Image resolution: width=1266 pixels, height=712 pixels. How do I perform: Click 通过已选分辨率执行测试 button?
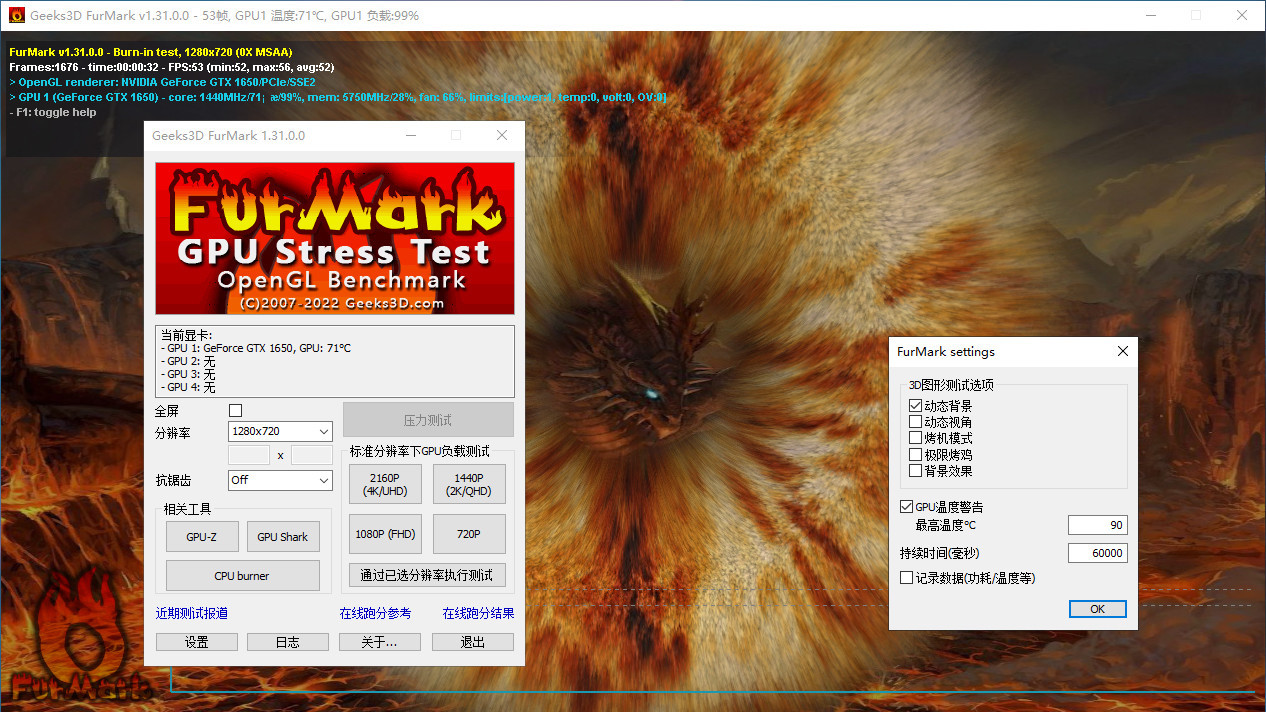427,575
